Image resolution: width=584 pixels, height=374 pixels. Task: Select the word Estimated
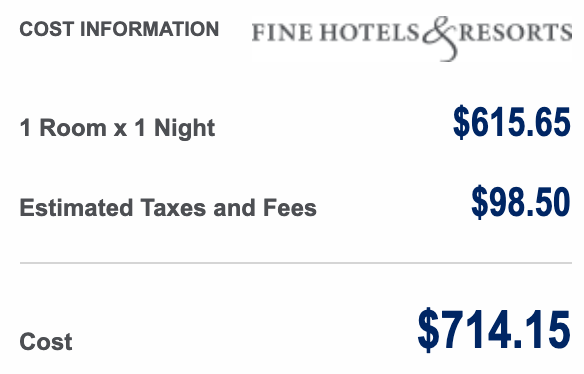coord(76,208)
